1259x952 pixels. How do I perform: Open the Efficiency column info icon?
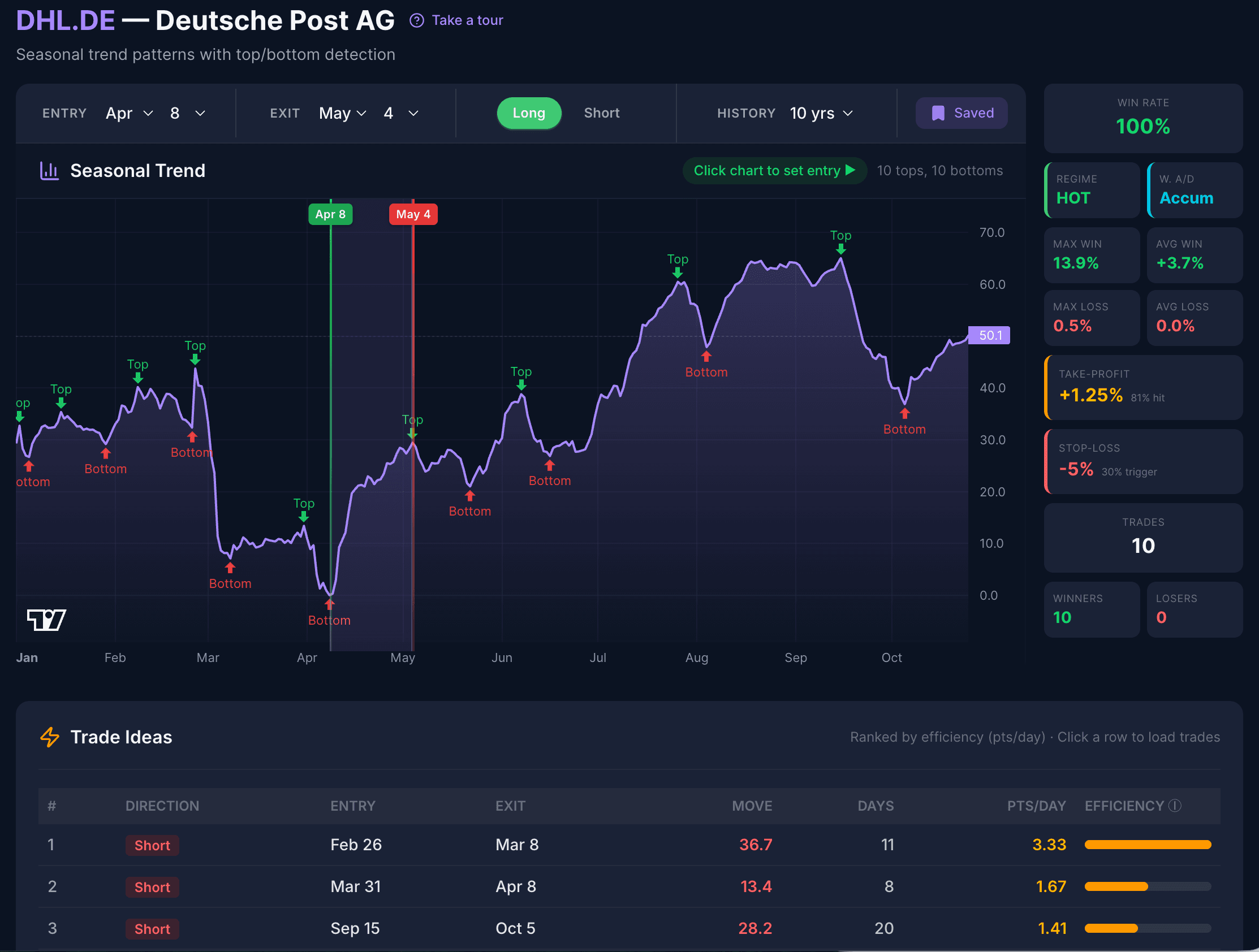[1175, 805]
